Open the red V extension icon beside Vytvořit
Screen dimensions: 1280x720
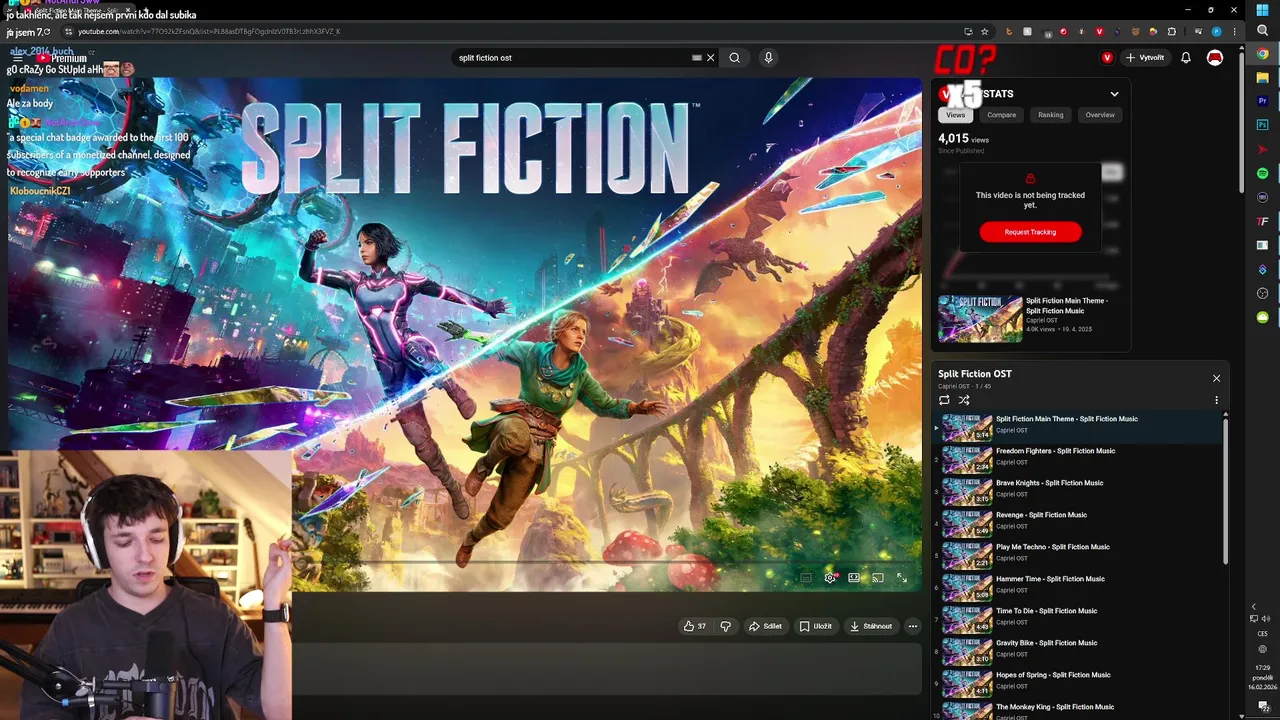pos(1107,58)
